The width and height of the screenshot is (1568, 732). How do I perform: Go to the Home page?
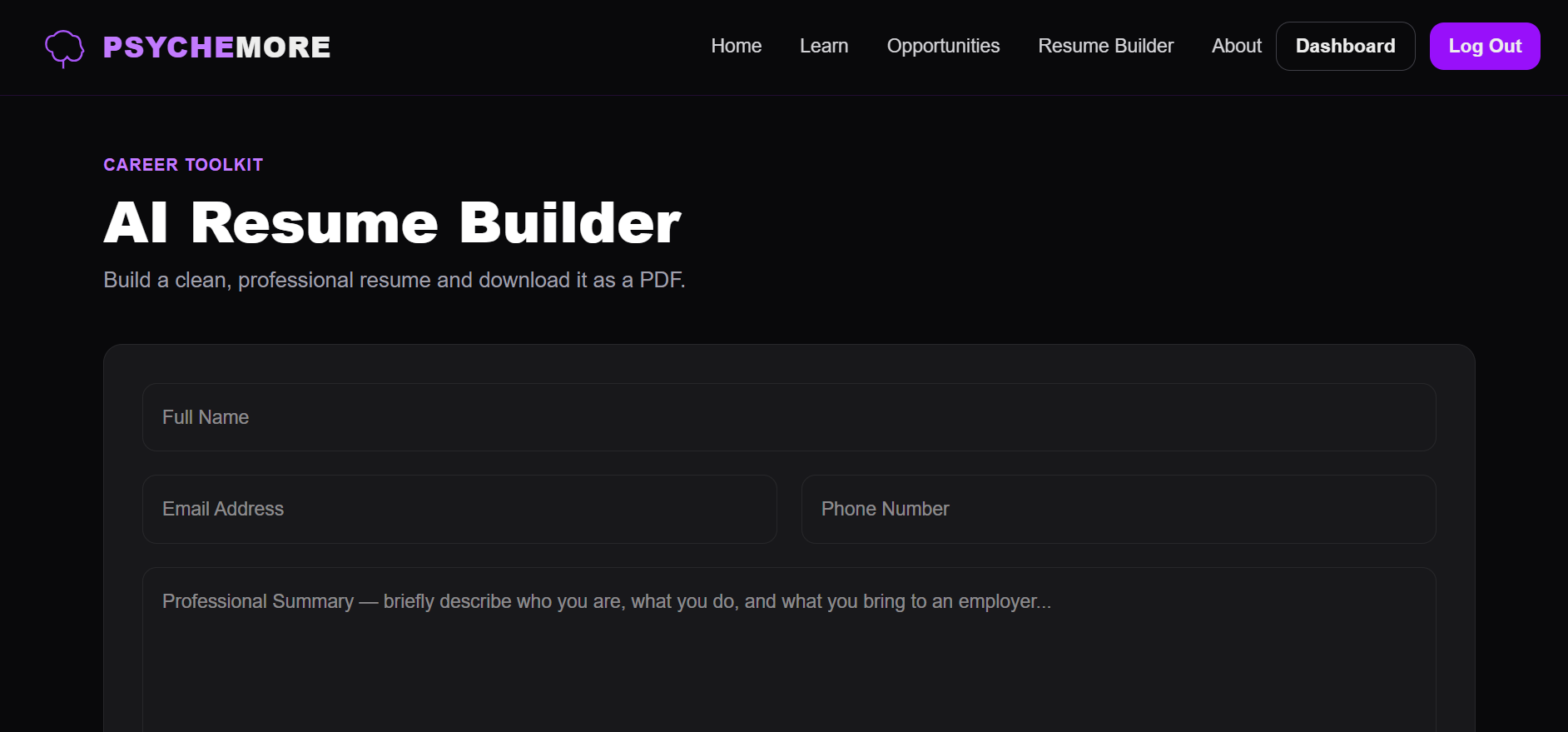point(736,46)
